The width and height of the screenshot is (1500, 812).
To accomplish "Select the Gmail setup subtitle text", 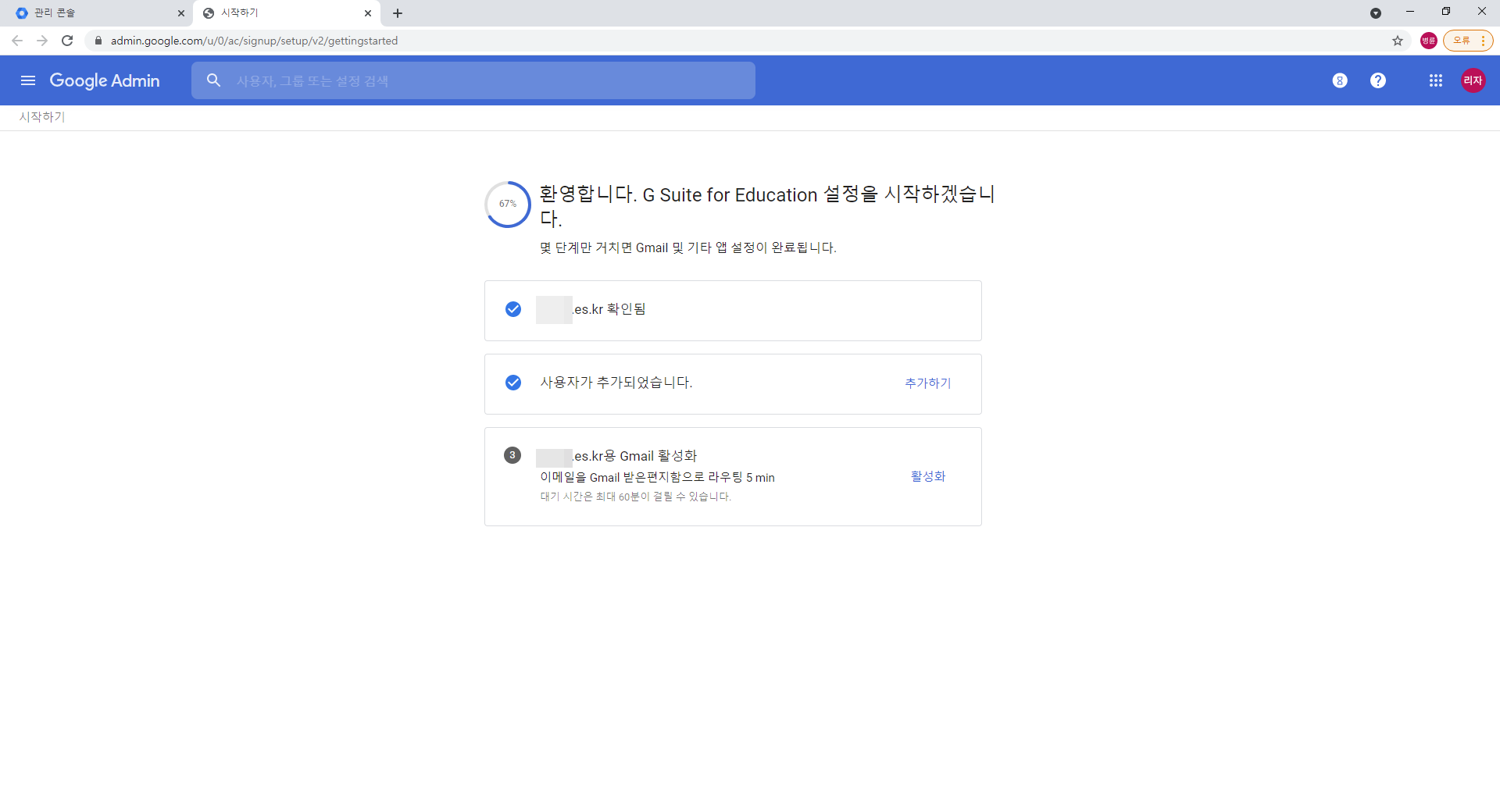I will [x=688, y=248].
